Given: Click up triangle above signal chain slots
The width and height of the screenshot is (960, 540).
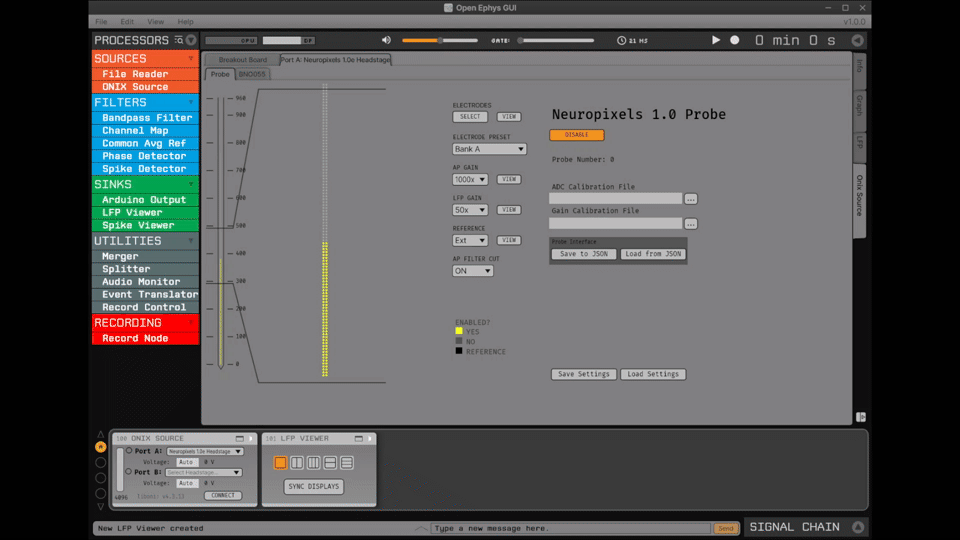Looking at the screenshot, I should 100,434.
